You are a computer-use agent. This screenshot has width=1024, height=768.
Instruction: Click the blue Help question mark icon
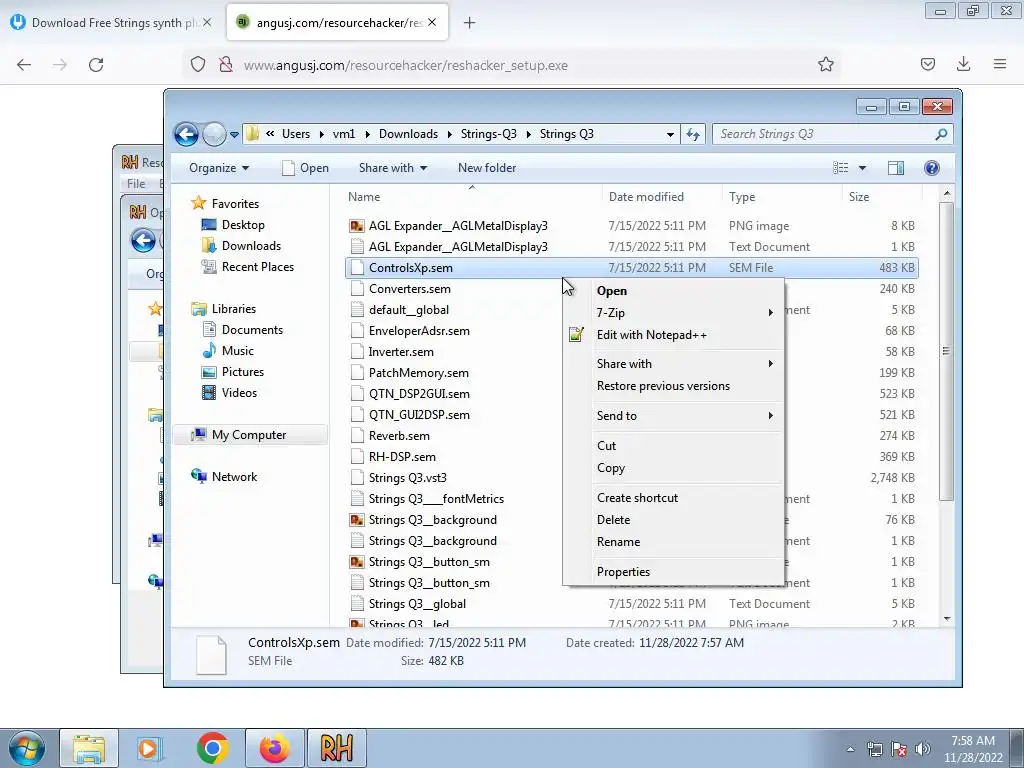[x=932, y=168]
